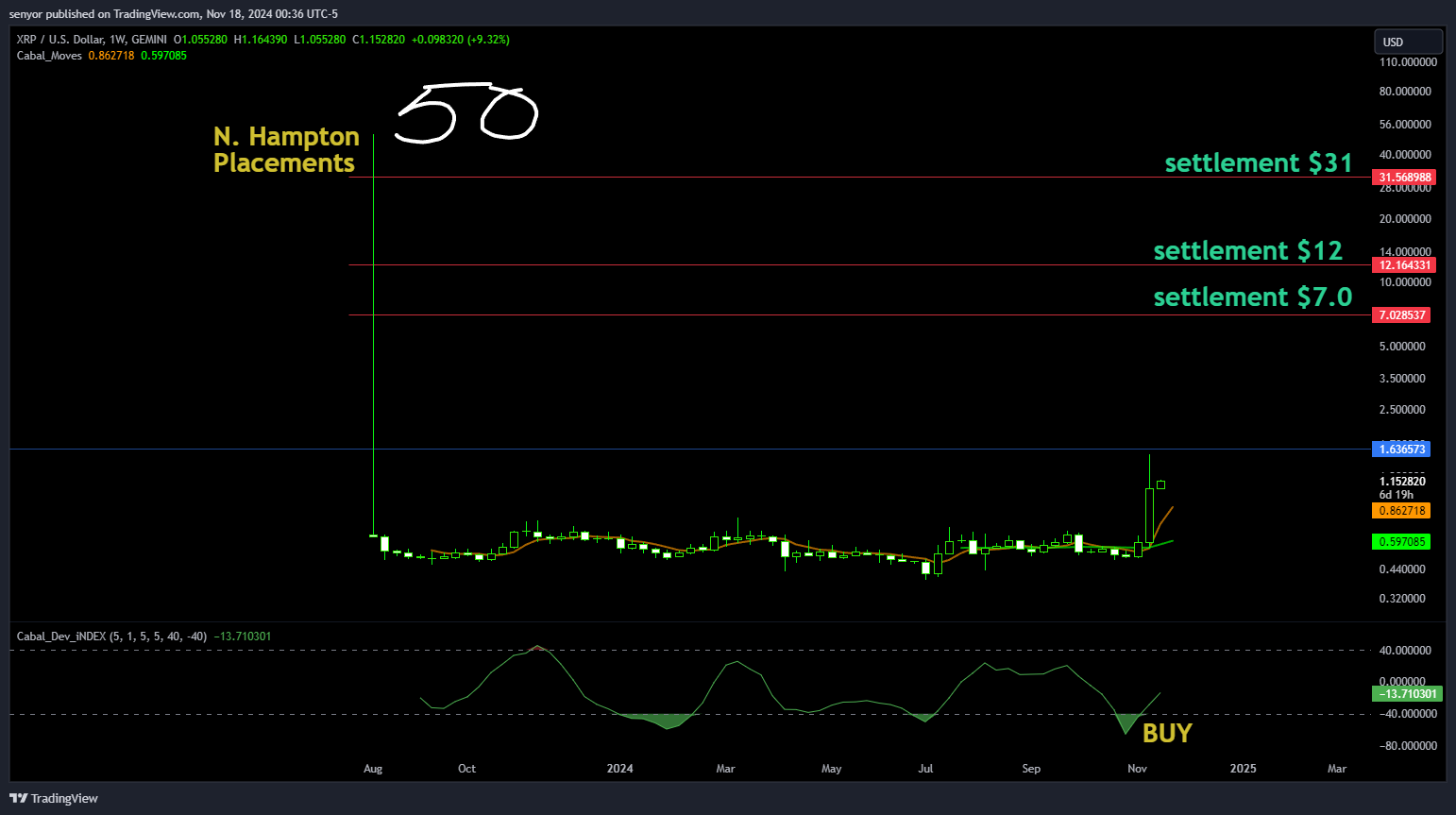Click the -80.000000 indicator scale value
The width and height of the screenshot is (1456, 815).
(x=1406, y=746)
